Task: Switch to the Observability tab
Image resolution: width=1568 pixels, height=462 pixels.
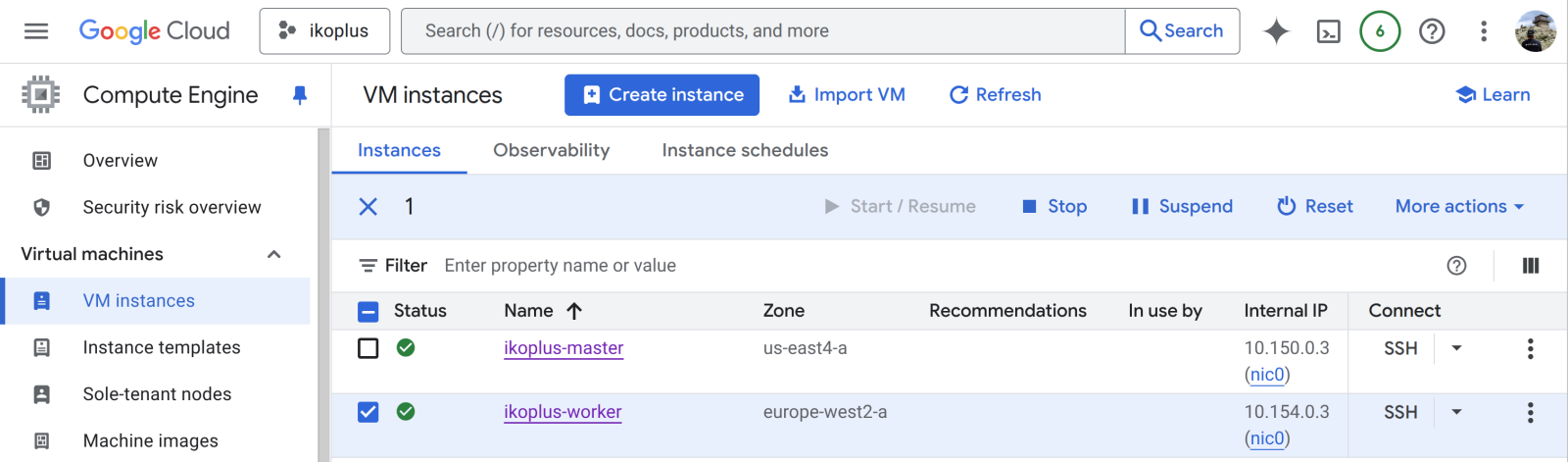Action: [x=552, y=150]
